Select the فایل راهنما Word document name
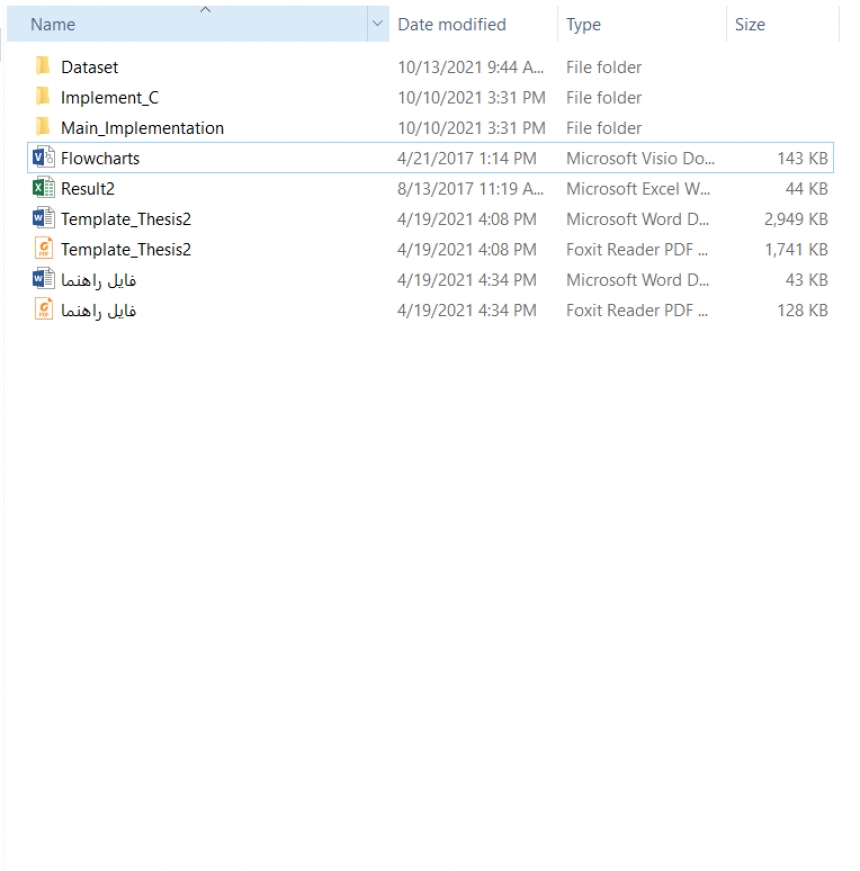 (98, 280)
